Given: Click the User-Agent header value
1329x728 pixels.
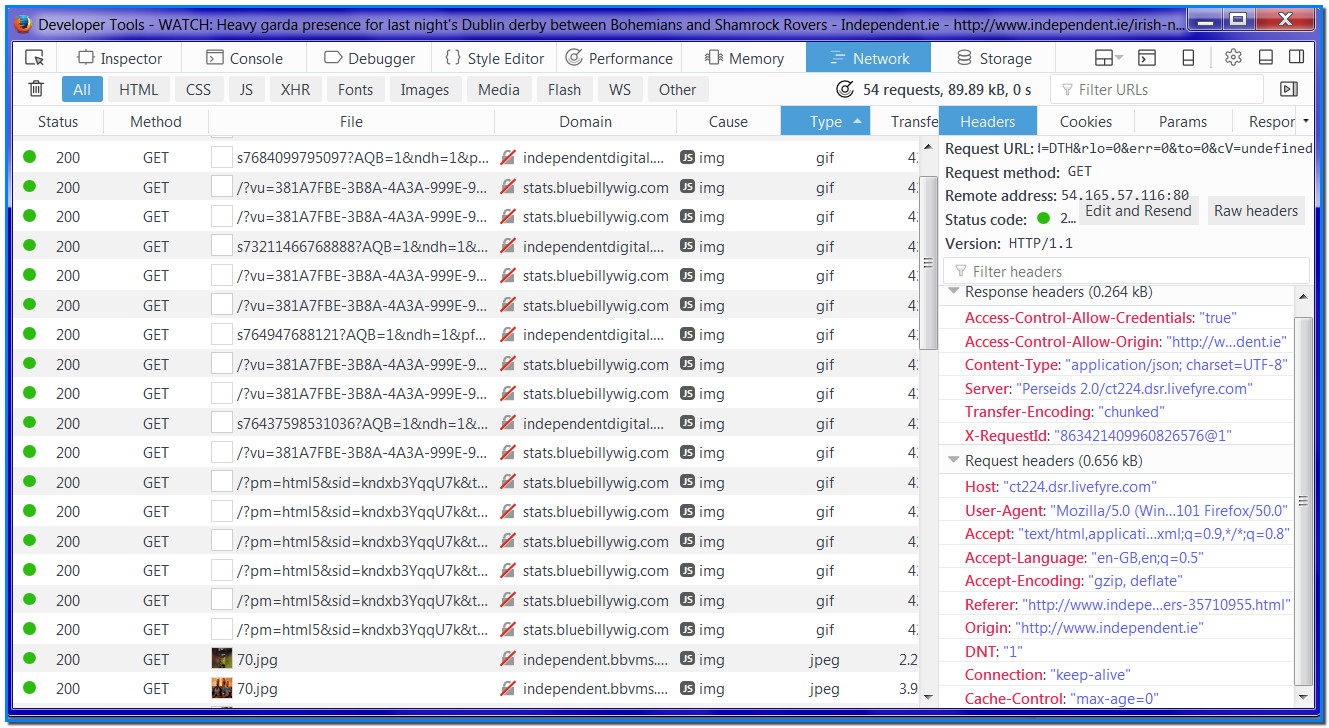Looking at the screenshot, I should [1168, 511].
